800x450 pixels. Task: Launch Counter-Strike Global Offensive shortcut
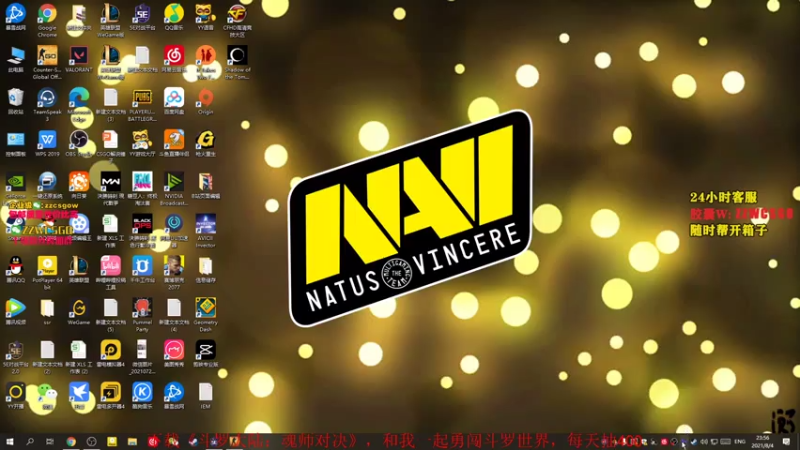(47, 62)
